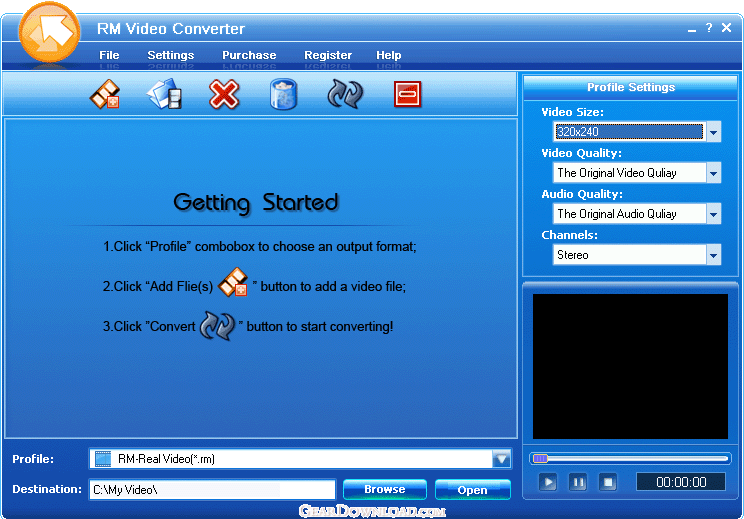This screenshot has width=744, height=519.
Task: Click the Convert icon in step 3
Action: [x=217, y=326]
